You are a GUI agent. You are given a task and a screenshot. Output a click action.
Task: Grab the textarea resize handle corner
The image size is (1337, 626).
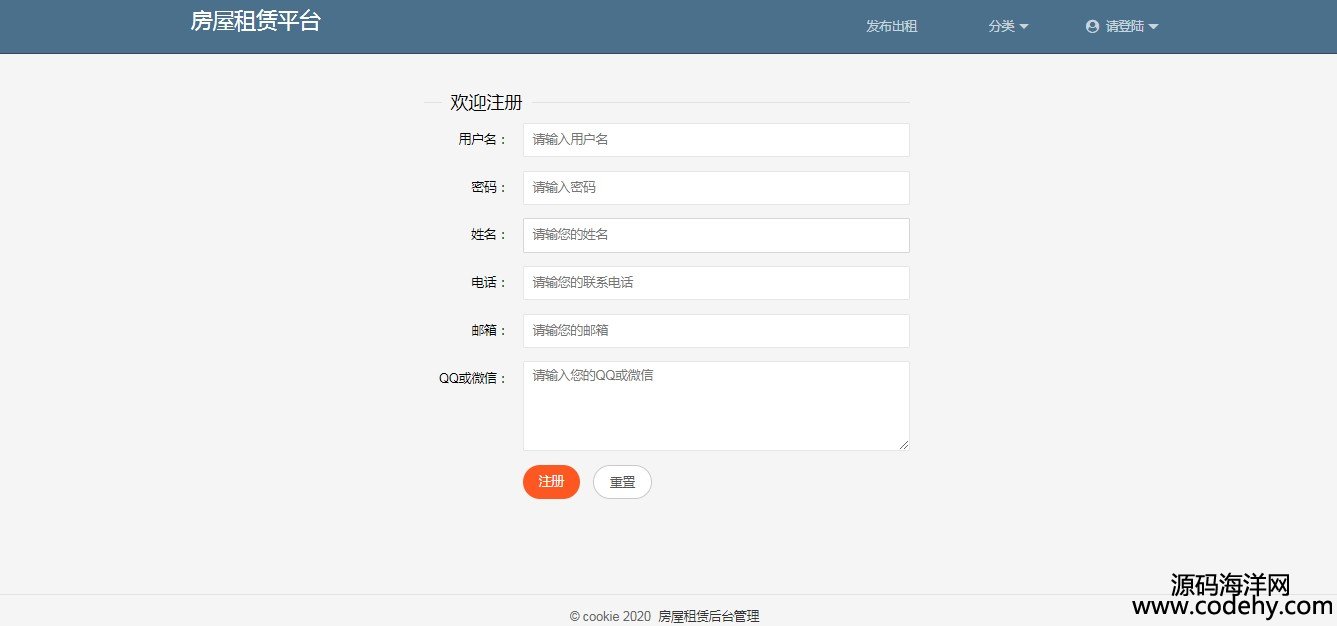[904, 445]
